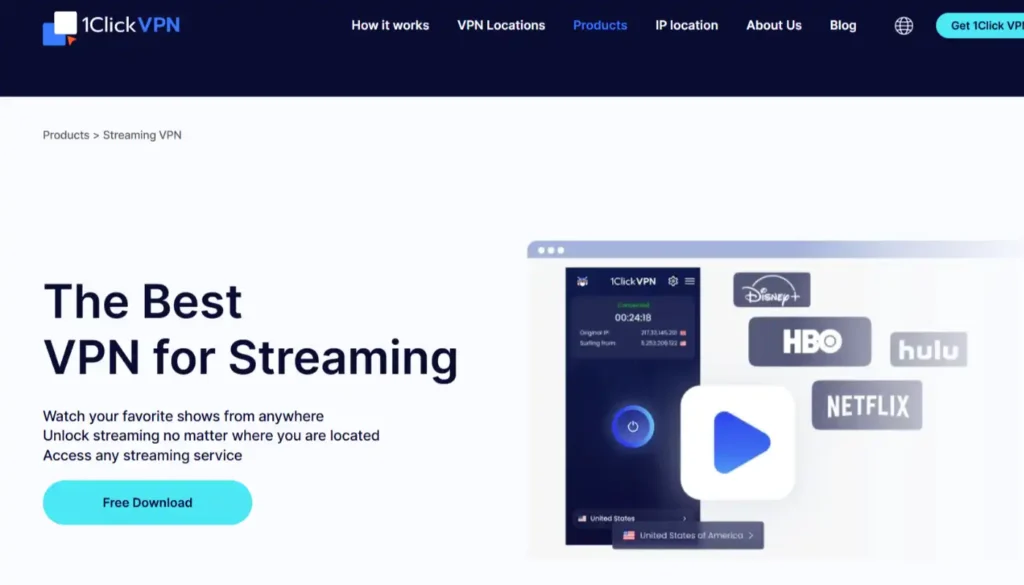Click the Netflix logo tile
Image resolution: width=1024 pixels, height=585 pixels.
point(866,405)
